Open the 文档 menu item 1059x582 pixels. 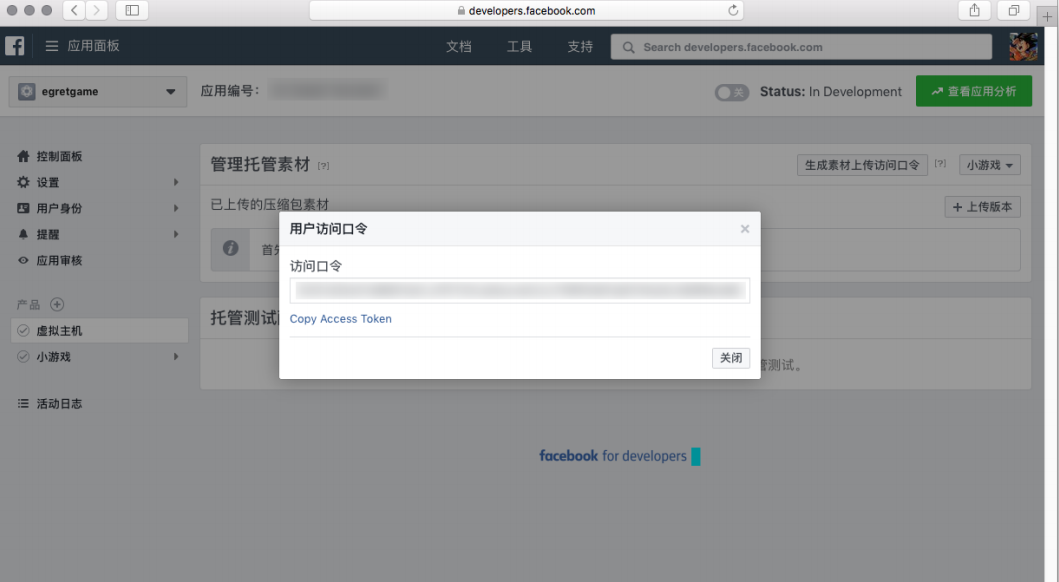pyautogui.click(x=459, y=46)
